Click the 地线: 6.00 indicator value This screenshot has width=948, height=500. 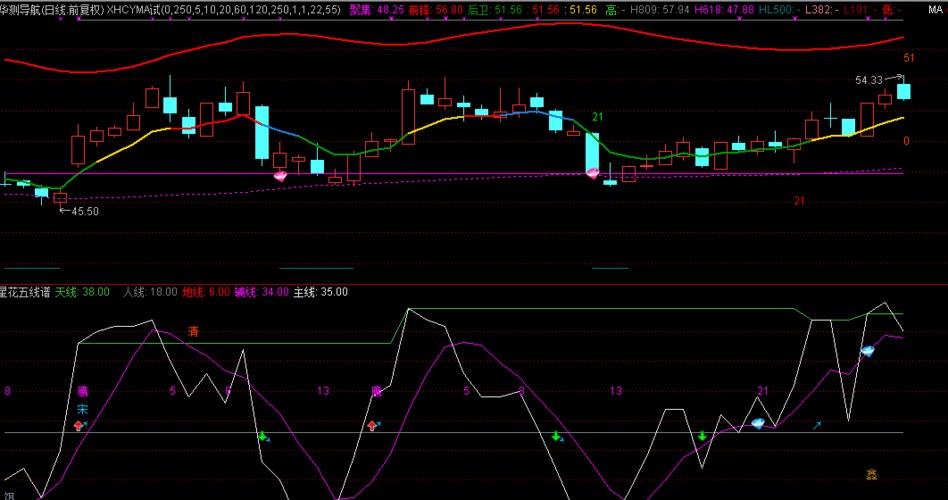point(206,292)
